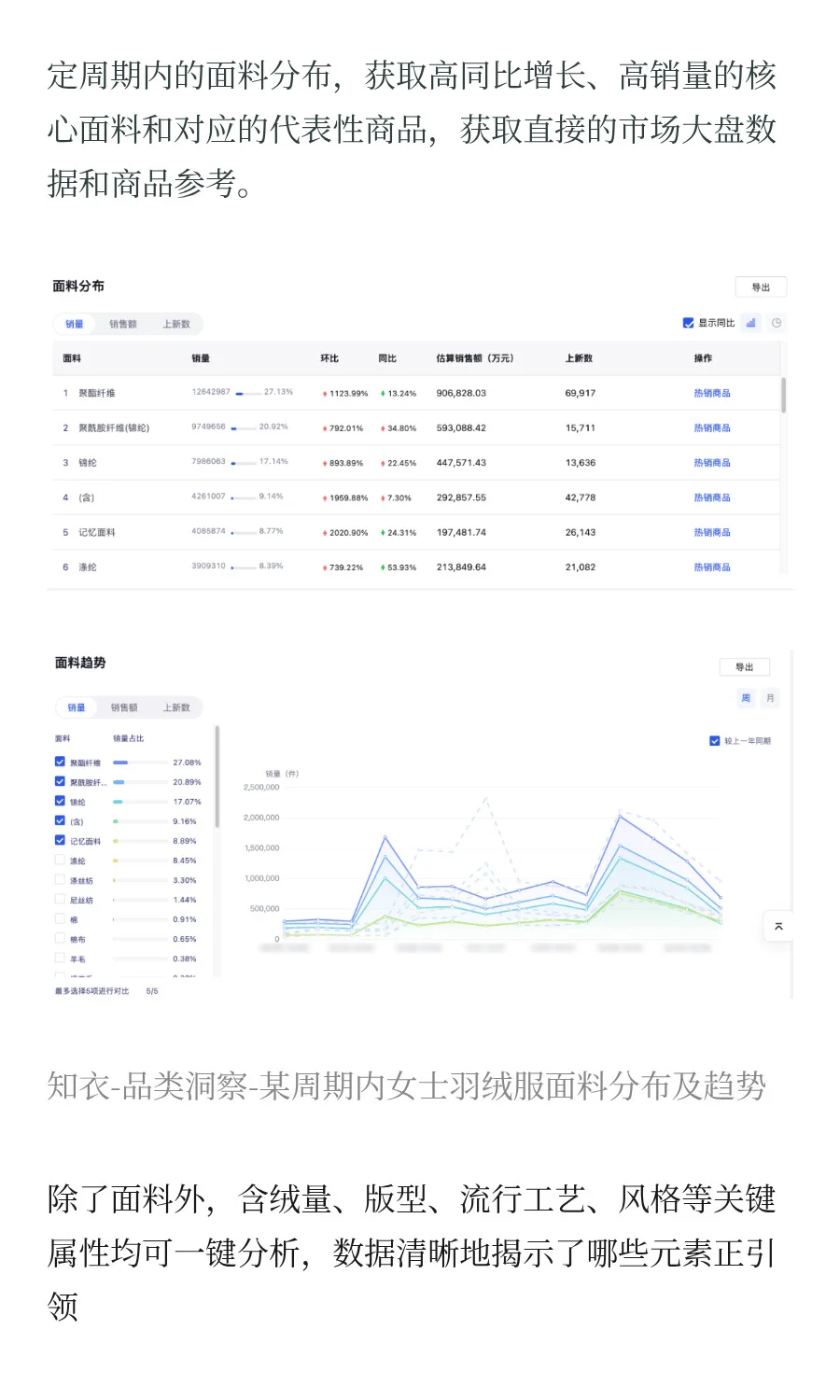This screenshot has height=1400, width=840.
Task: Select the bar chart view icon
Action: click(751, 322)
